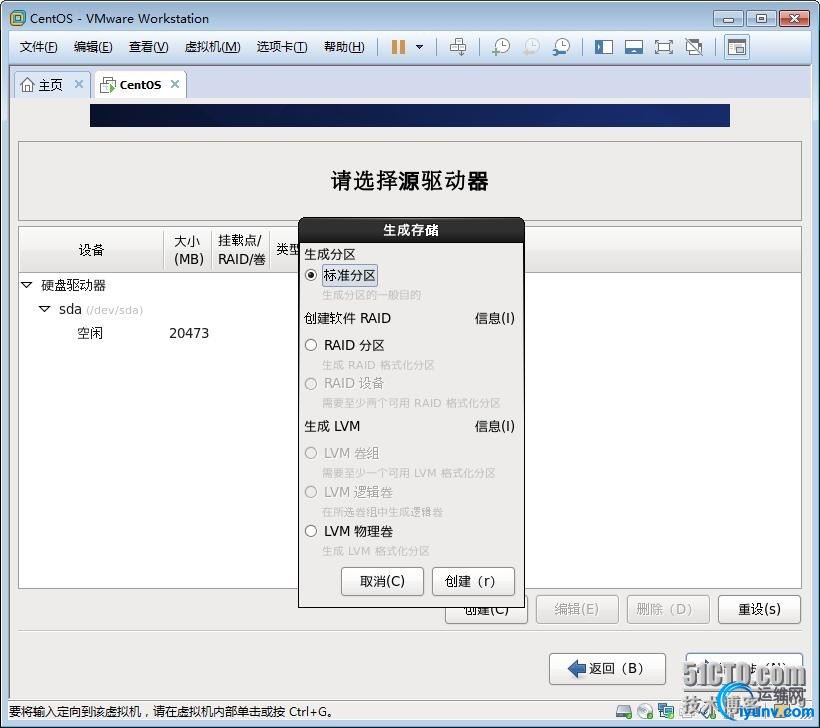Screen dimensions: 820x728
Task: Toggle the thumbnail bar view
Action: pyautogui.click(x=634, y=47)
